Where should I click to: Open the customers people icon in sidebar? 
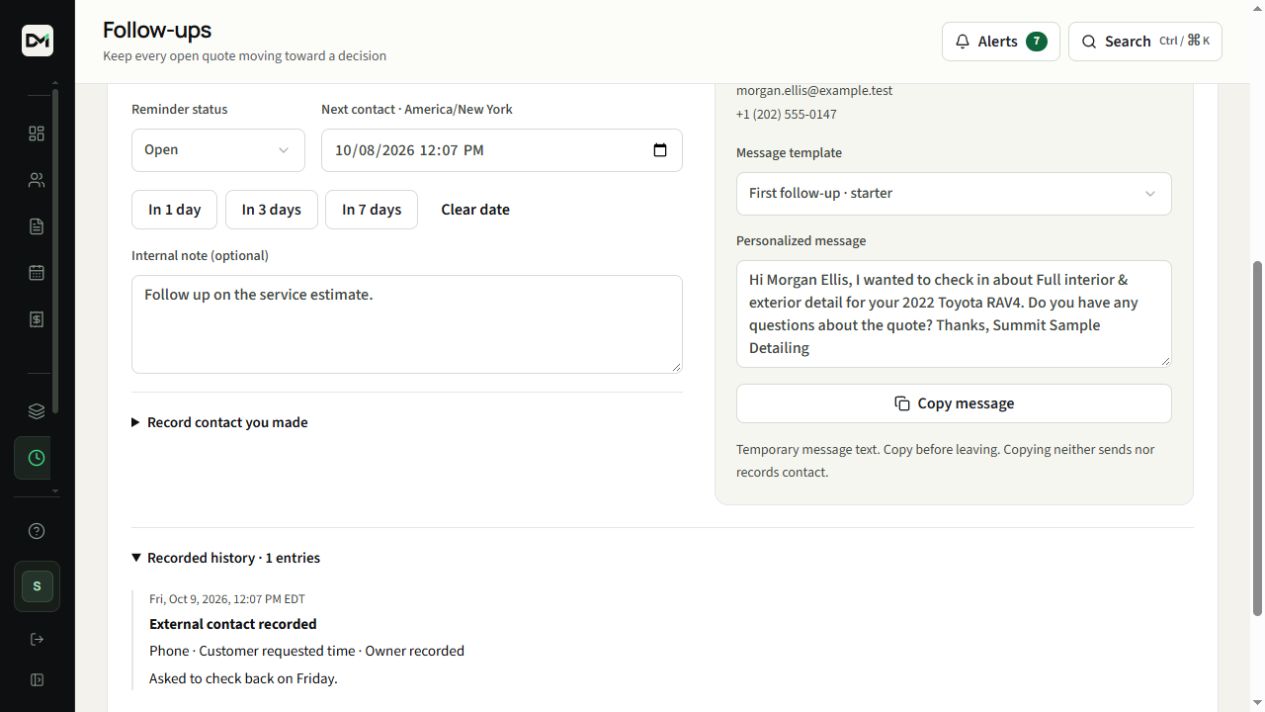tap(37, 180)
